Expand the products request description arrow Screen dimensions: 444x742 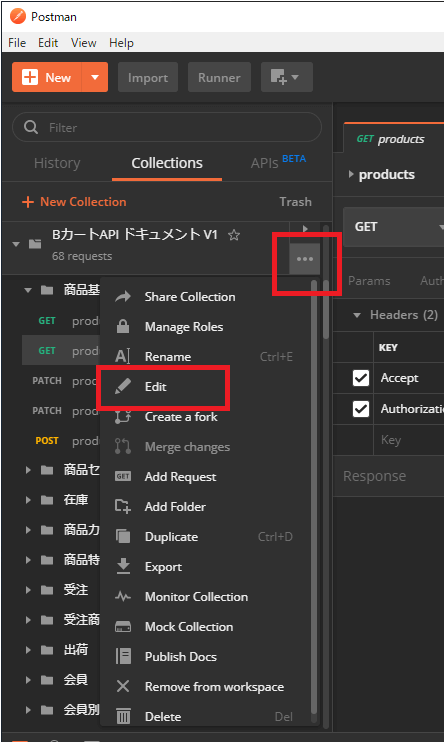coord(351,174)
